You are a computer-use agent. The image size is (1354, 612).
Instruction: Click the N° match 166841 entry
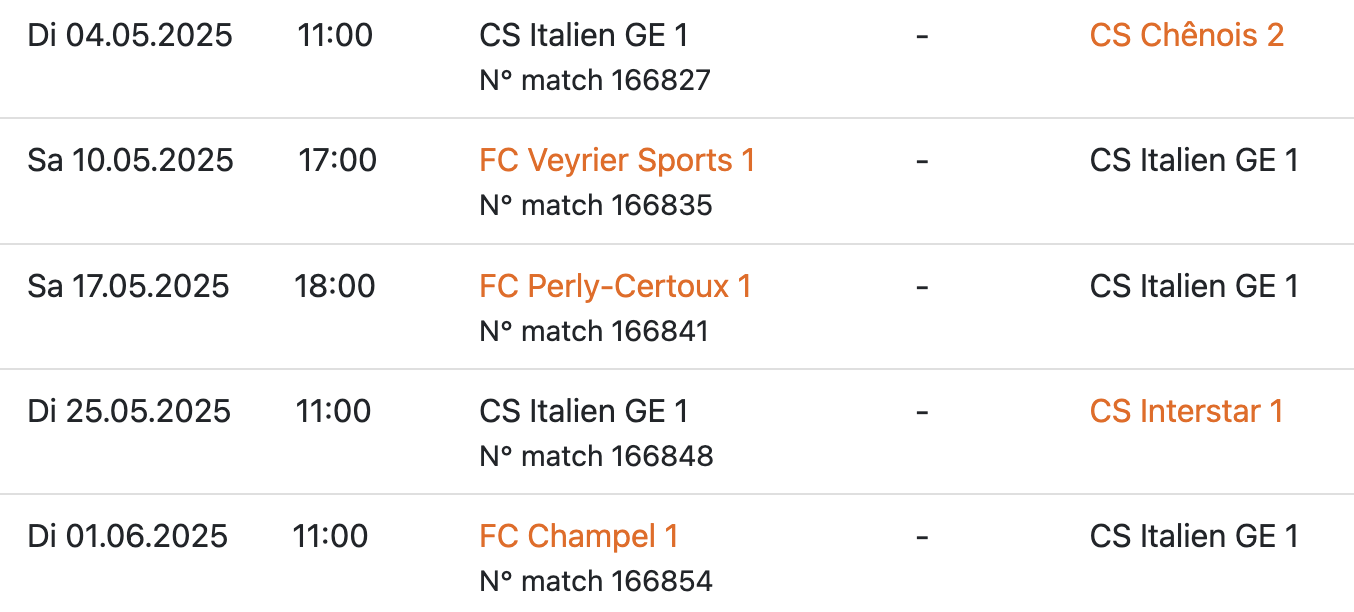click(x=594, y=331)
